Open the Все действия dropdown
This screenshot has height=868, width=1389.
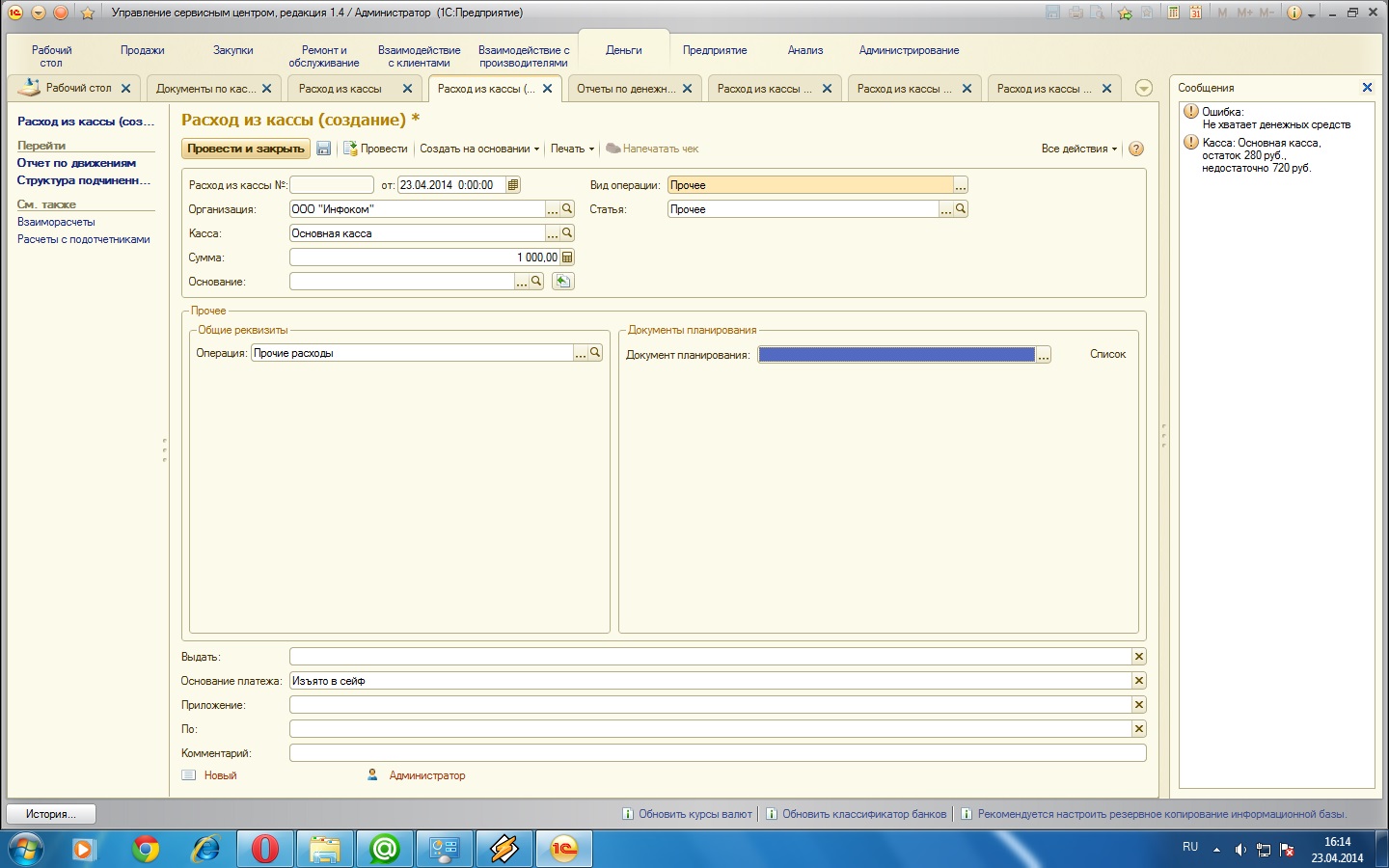(1078, 149)
